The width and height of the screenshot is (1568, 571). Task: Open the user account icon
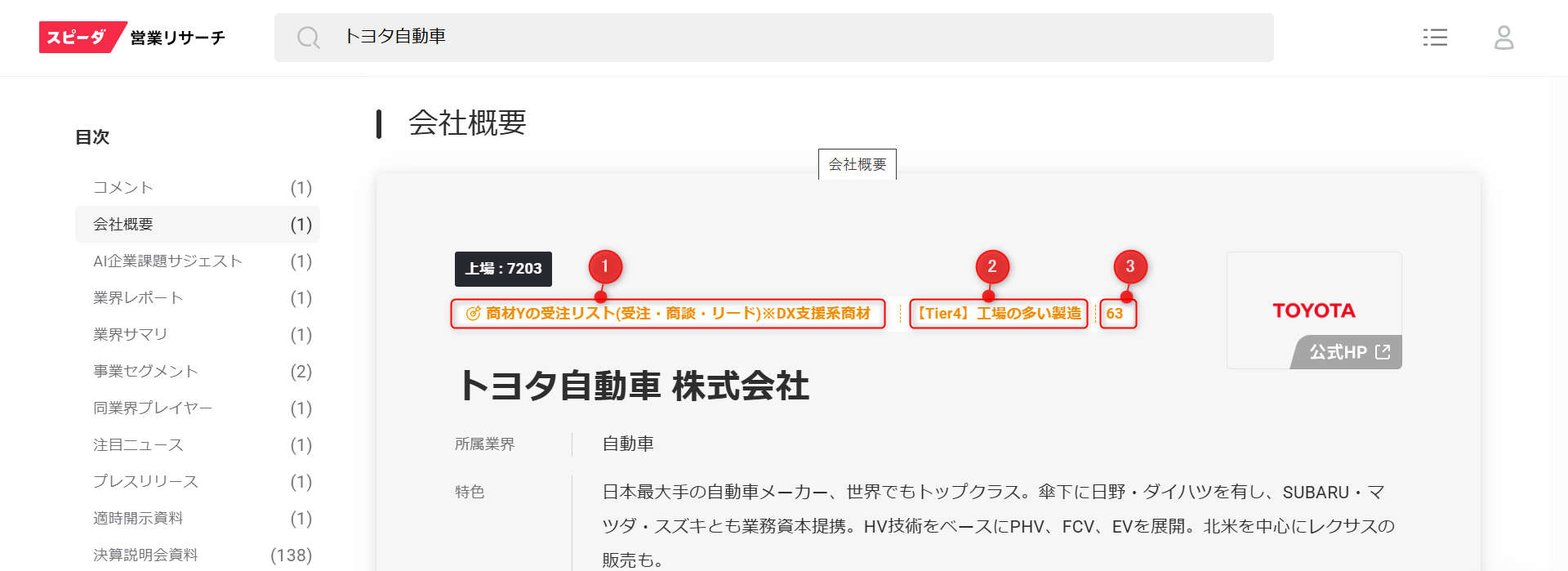1503,38
